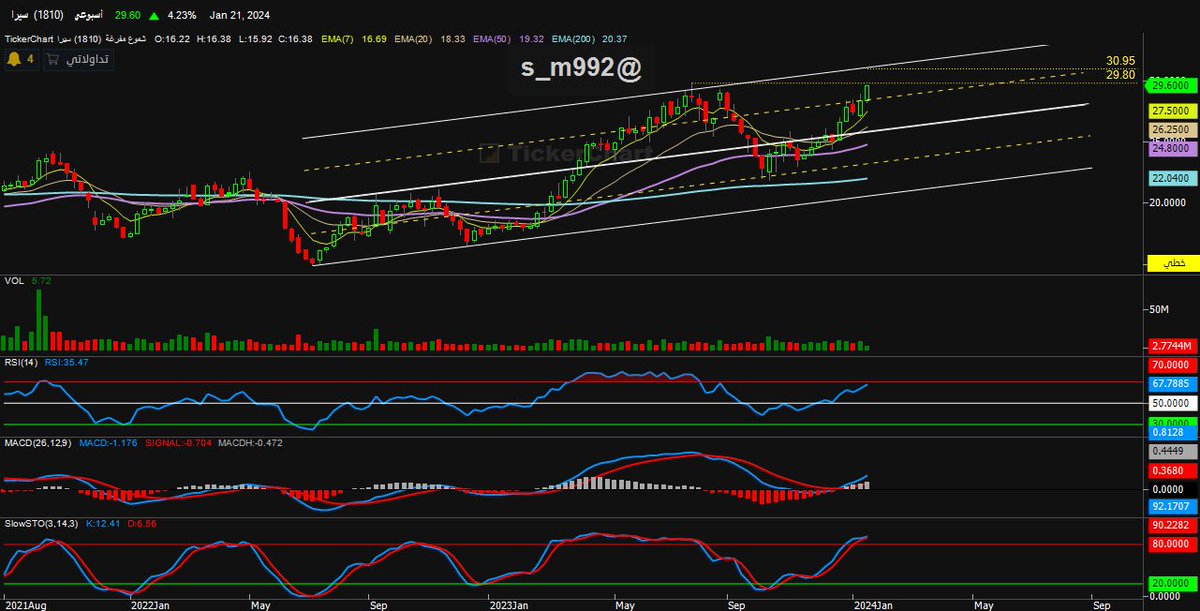Screen dimensions: 1200x611
Task: Click the K:12.41 stochastic readout
Action: click(104, 523)
